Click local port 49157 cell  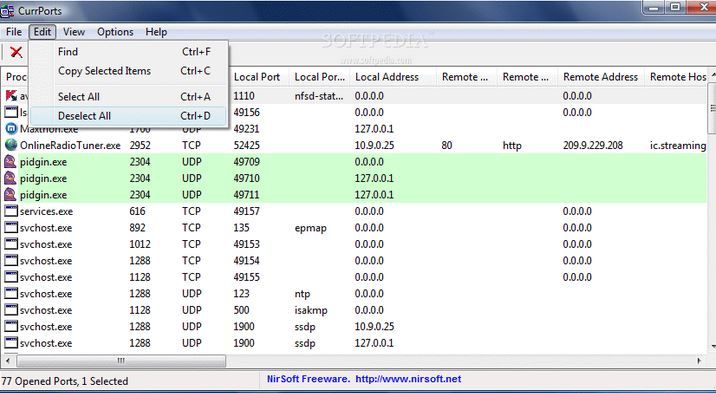pos(247,211)
